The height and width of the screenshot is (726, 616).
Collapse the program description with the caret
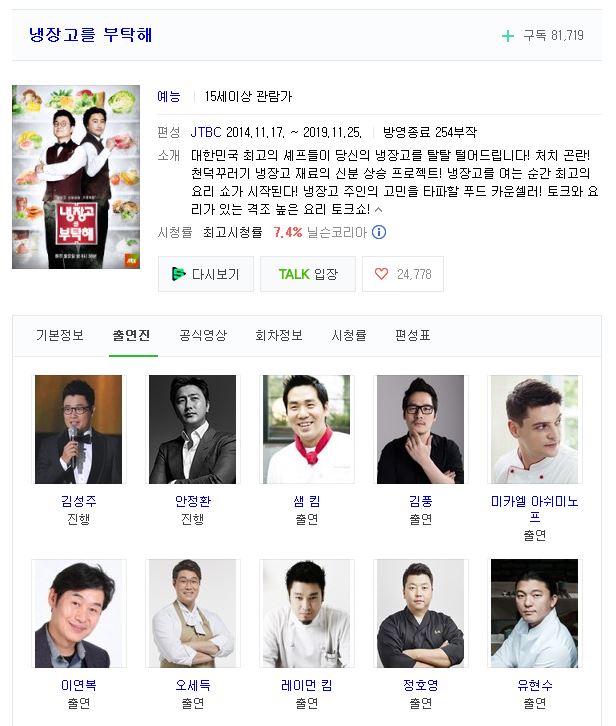point(379,210)
